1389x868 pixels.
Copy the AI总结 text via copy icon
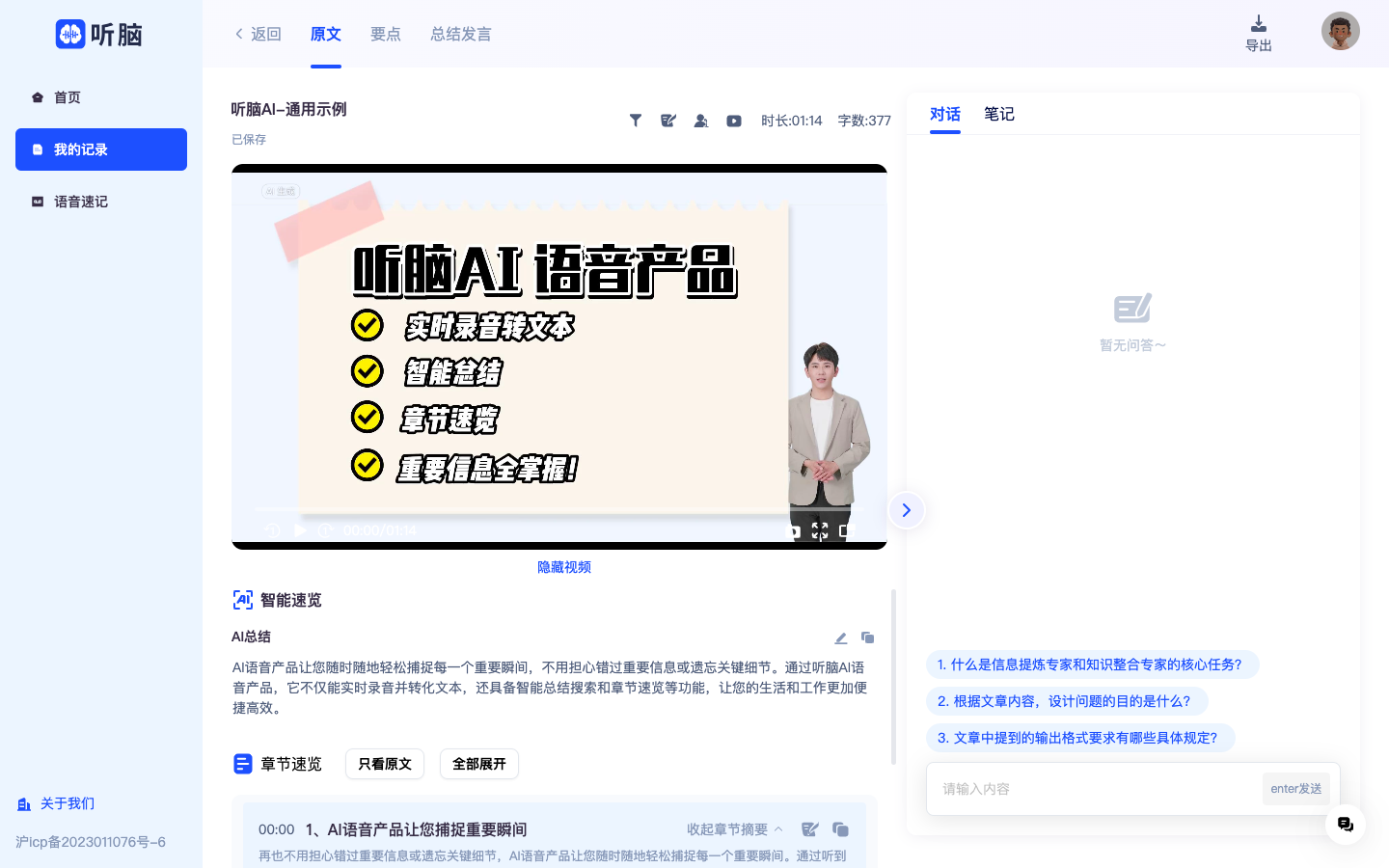867,637
